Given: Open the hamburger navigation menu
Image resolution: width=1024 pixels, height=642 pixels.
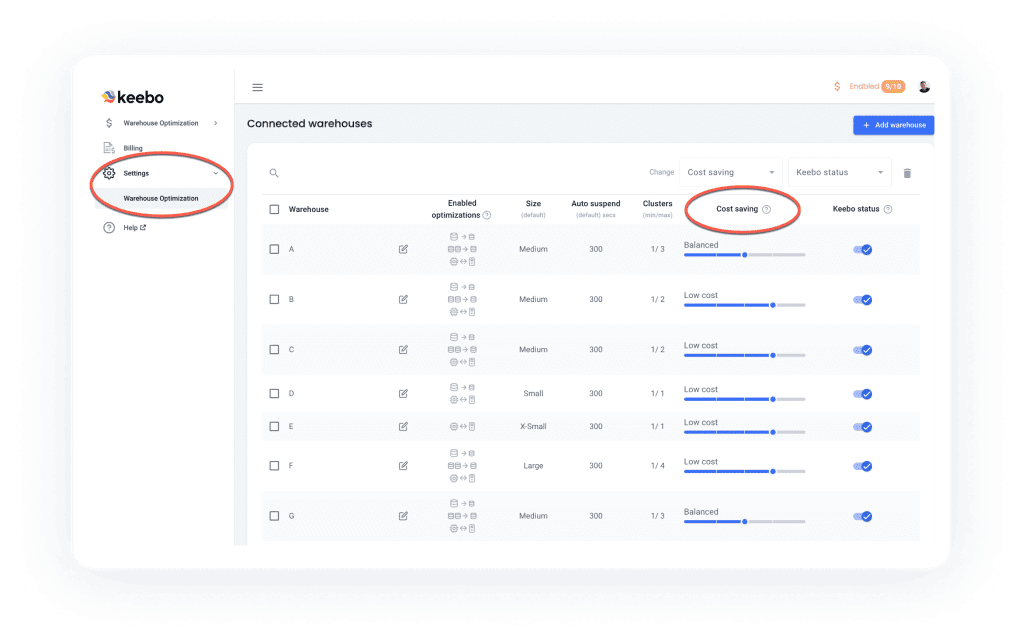Looking at the screenshot, I should pyautogui.click(x=257, y=87).
